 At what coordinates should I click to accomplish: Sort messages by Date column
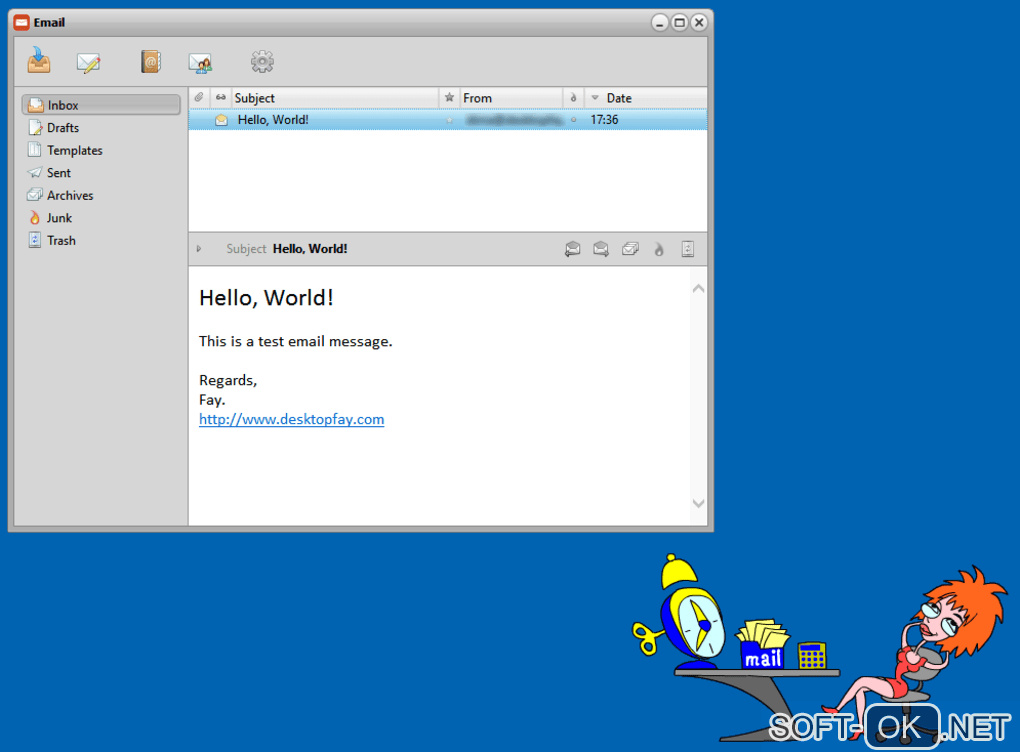coord(645,98)
